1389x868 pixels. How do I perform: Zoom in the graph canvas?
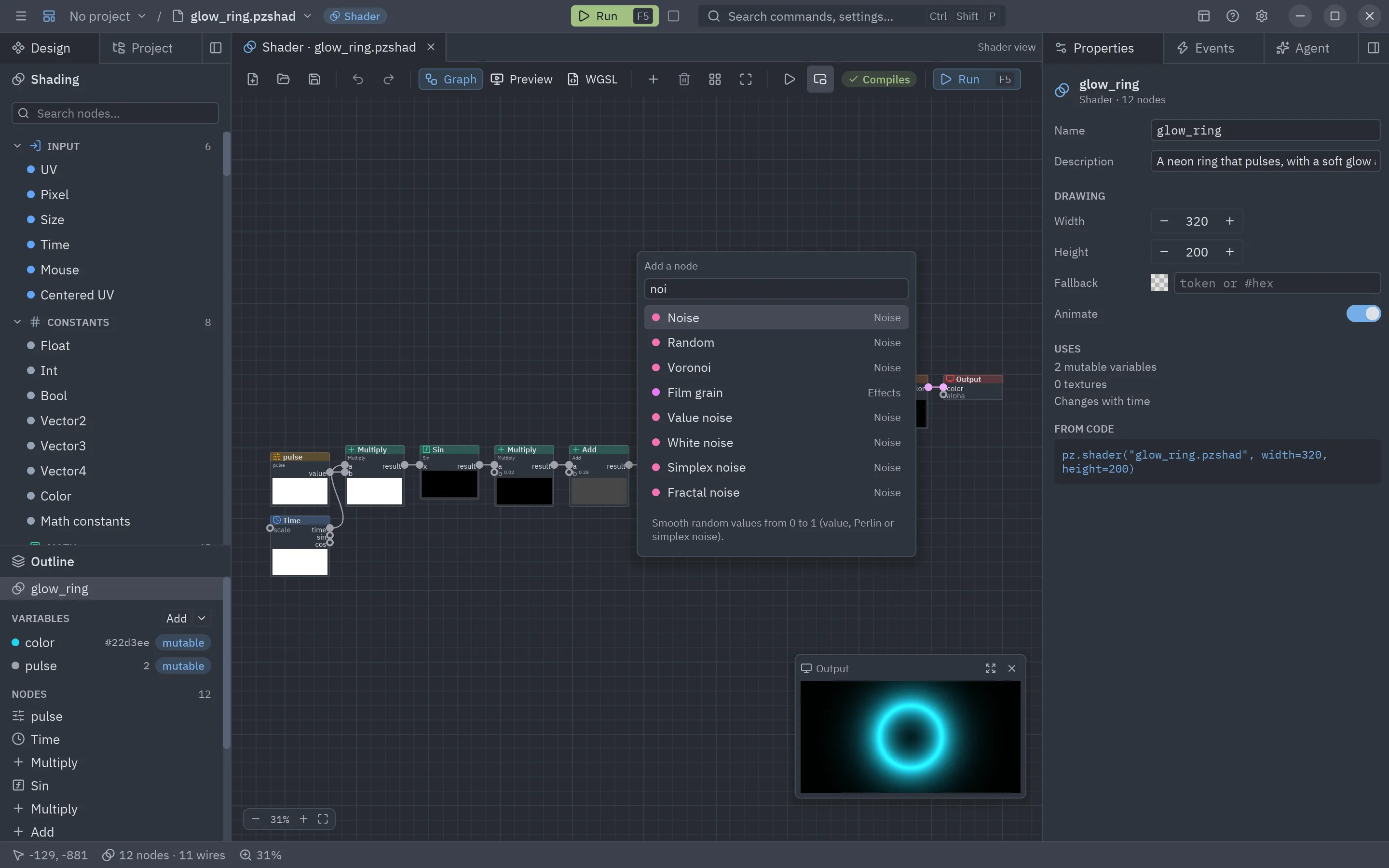pos(304,819)
